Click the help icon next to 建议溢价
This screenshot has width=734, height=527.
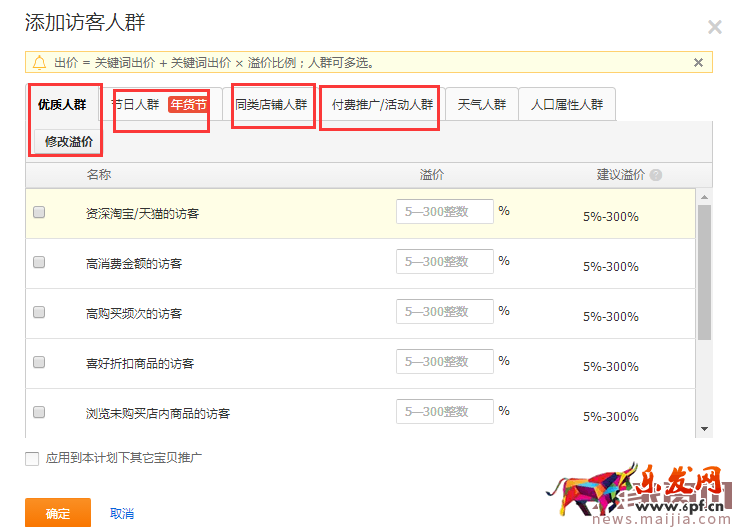tap(656, 175)
